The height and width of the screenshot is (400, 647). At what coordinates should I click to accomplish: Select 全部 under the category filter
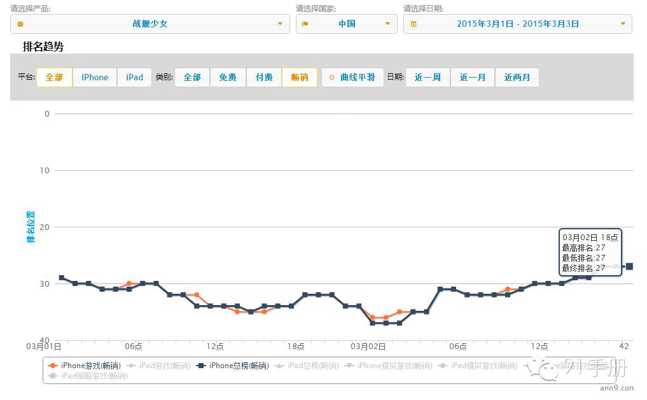pyautogui.click(x=192, y=77)
